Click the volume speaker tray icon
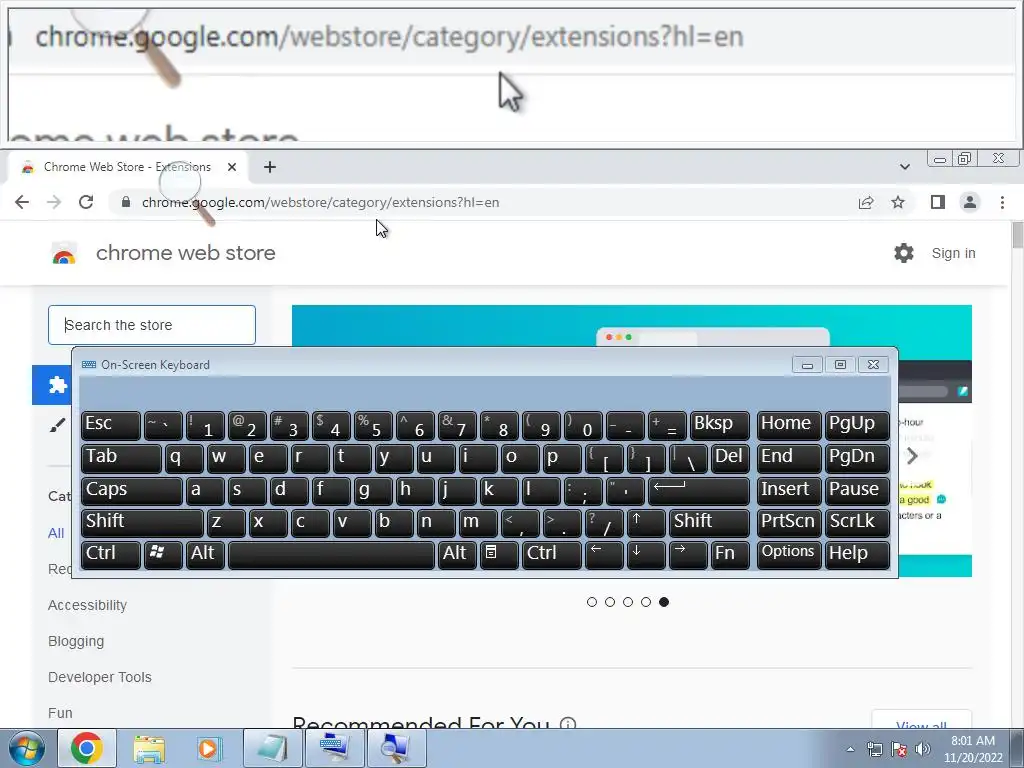This screenshot has height=768, width=1024. pos(922,749)
